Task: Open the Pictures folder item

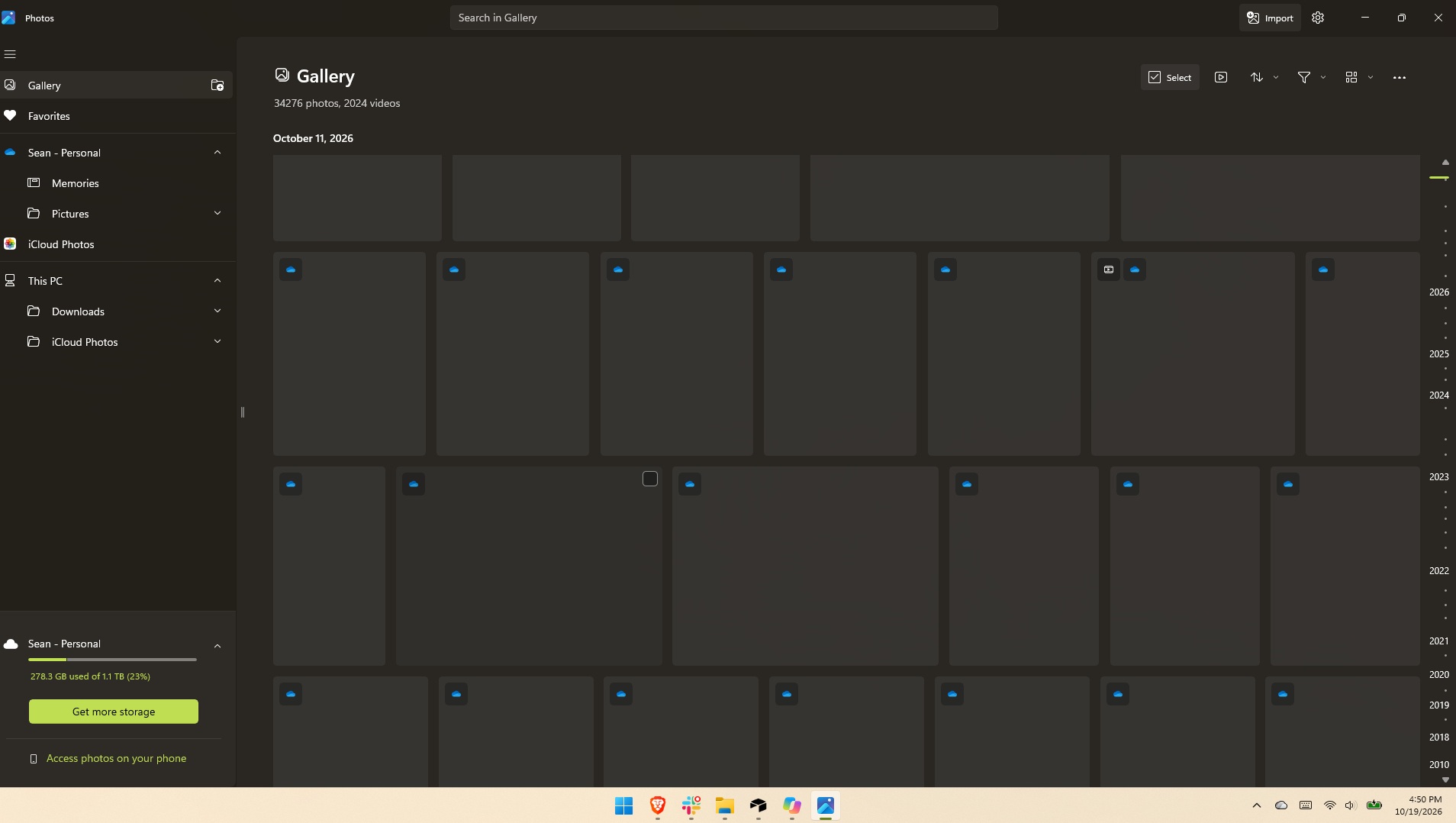Action: point(116,214)
